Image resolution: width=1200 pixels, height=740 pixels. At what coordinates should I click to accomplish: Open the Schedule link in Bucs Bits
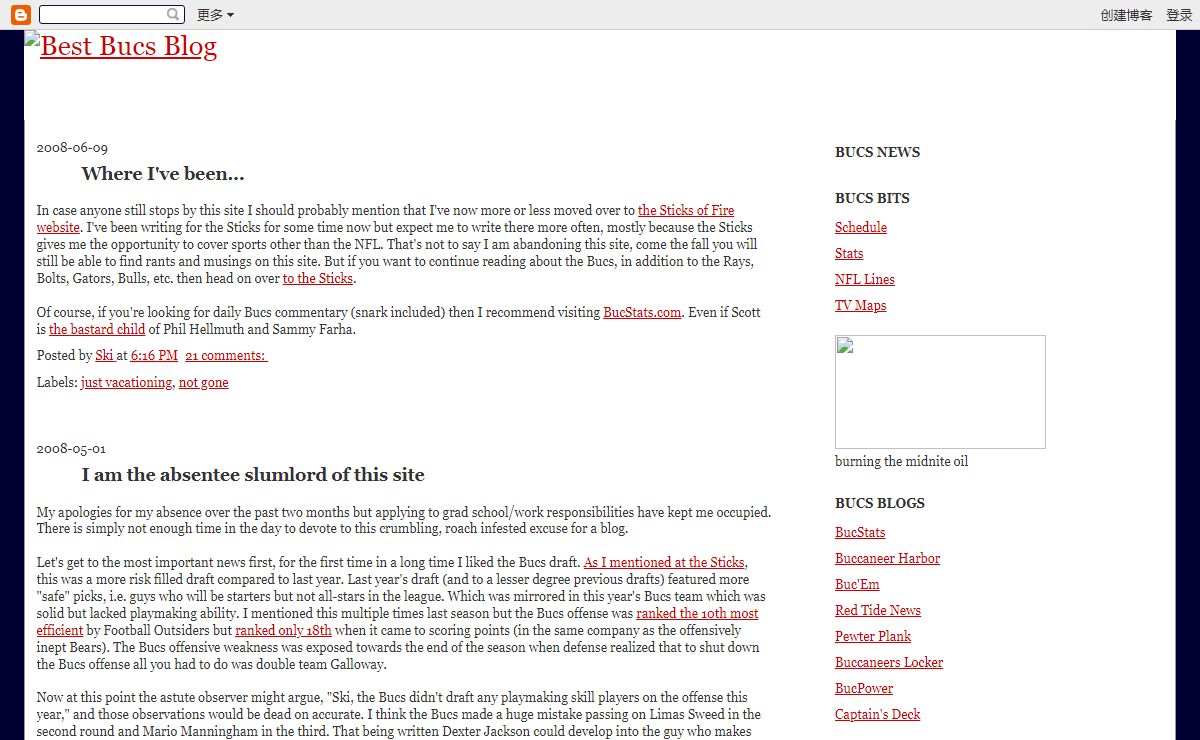tap(861, 227)
